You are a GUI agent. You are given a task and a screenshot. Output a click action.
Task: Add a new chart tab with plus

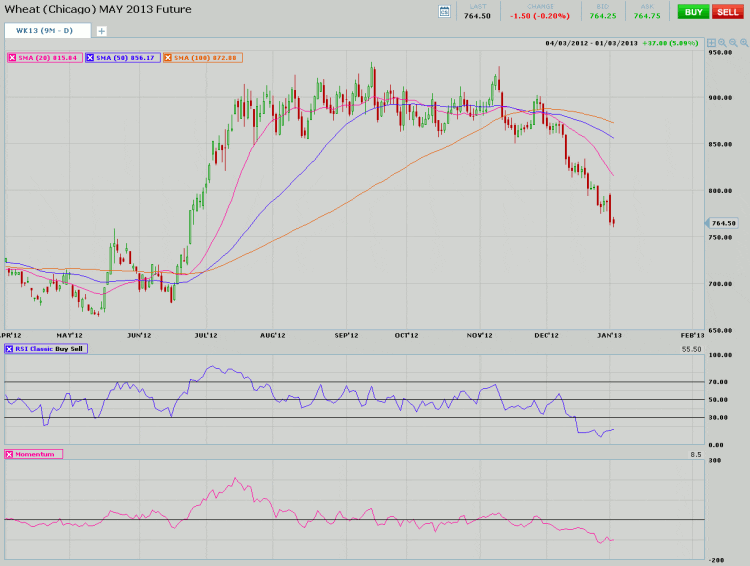(101, 31)
